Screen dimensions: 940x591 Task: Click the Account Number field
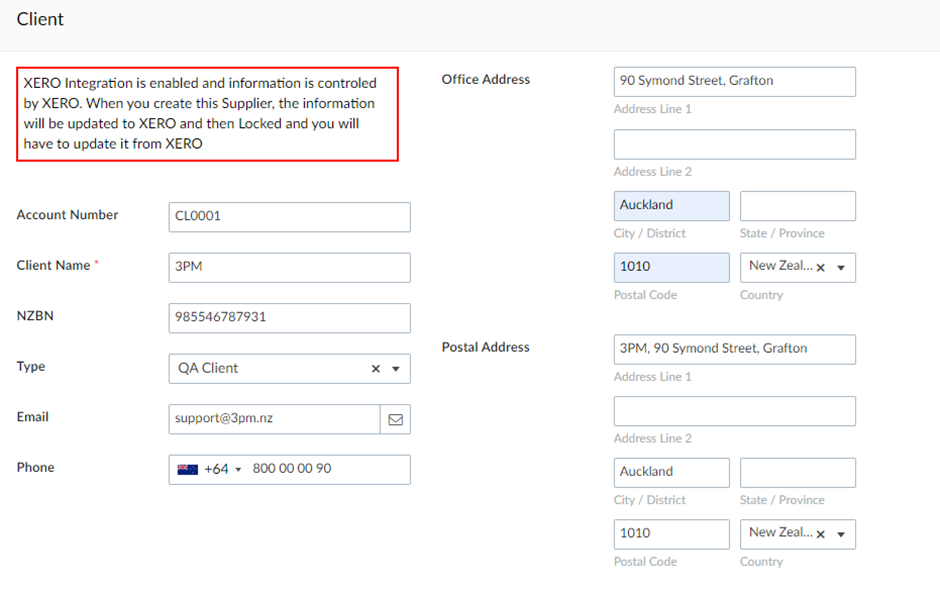pyautogui.click(x=290, y=217)
